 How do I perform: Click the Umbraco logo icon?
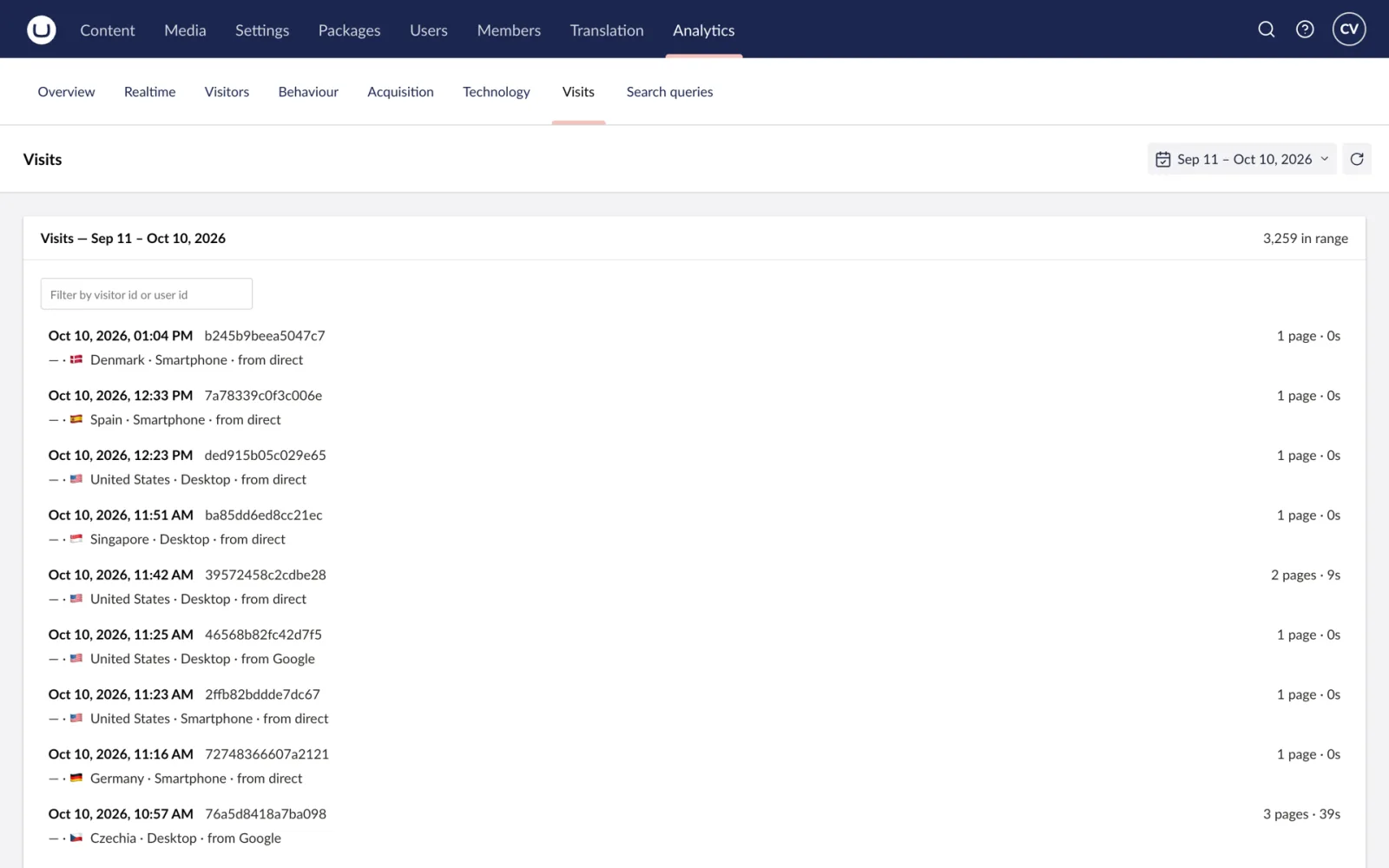click(x=41, y=30)
